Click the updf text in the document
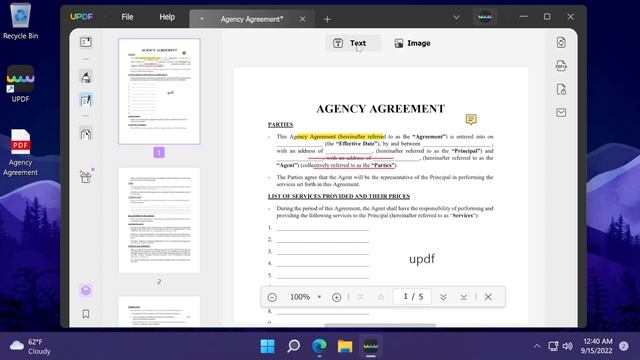Screen dimensions: 640x360 (x=422, y=259)
